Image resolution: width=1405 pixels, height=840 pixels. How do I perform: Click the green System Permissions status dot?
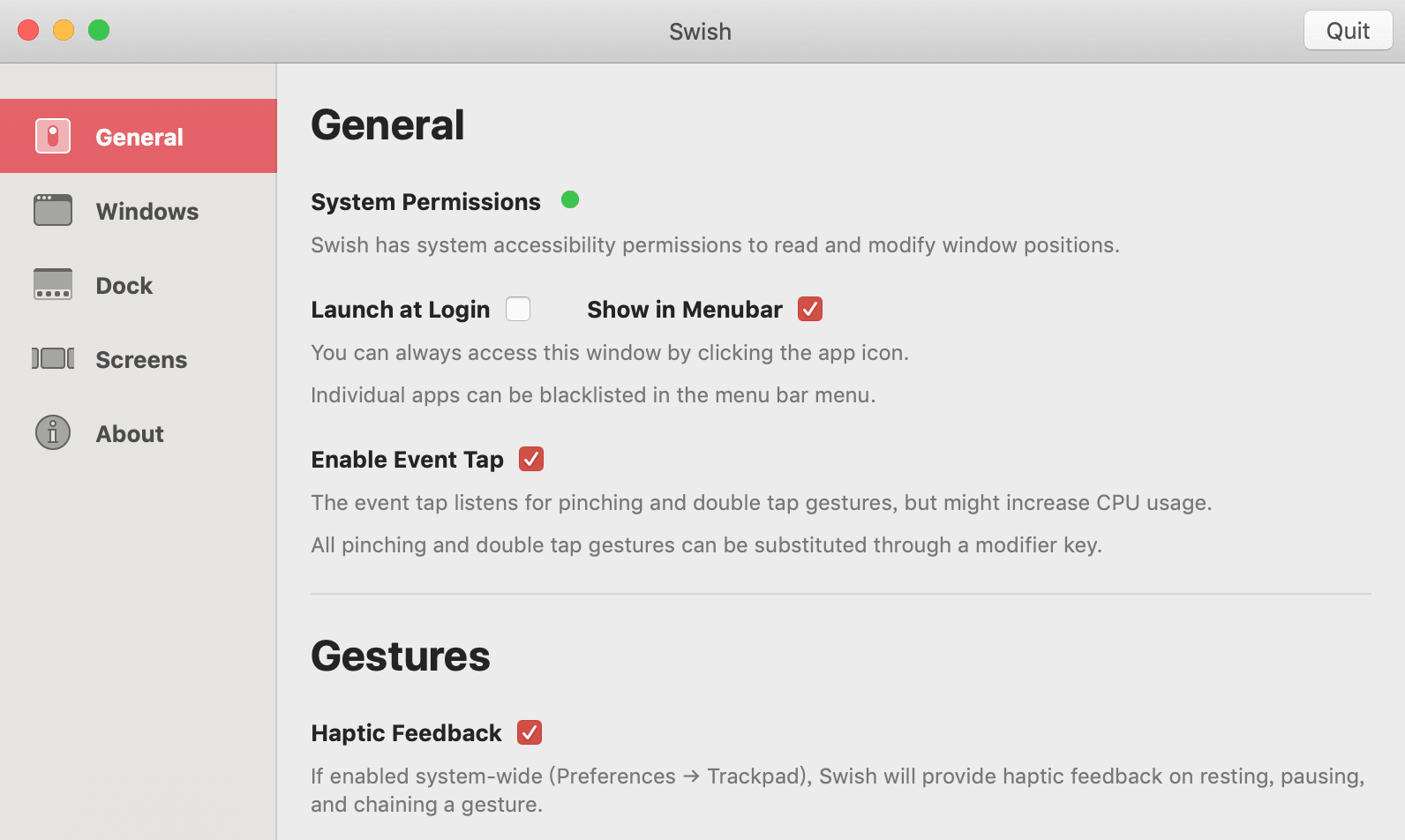click(x=570, y=199)
